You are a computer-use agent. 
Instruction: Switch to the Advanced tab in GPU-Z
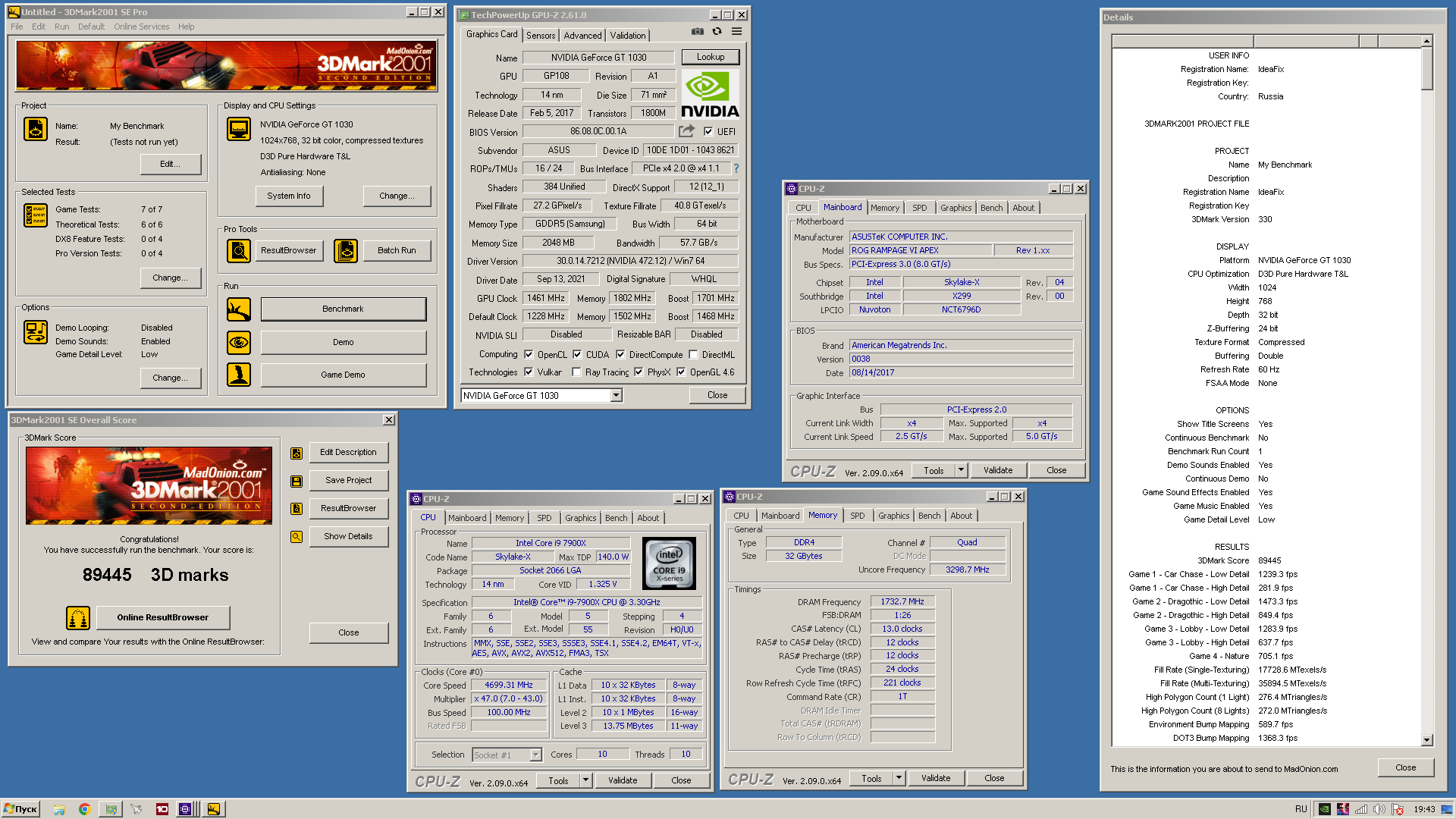582,36
